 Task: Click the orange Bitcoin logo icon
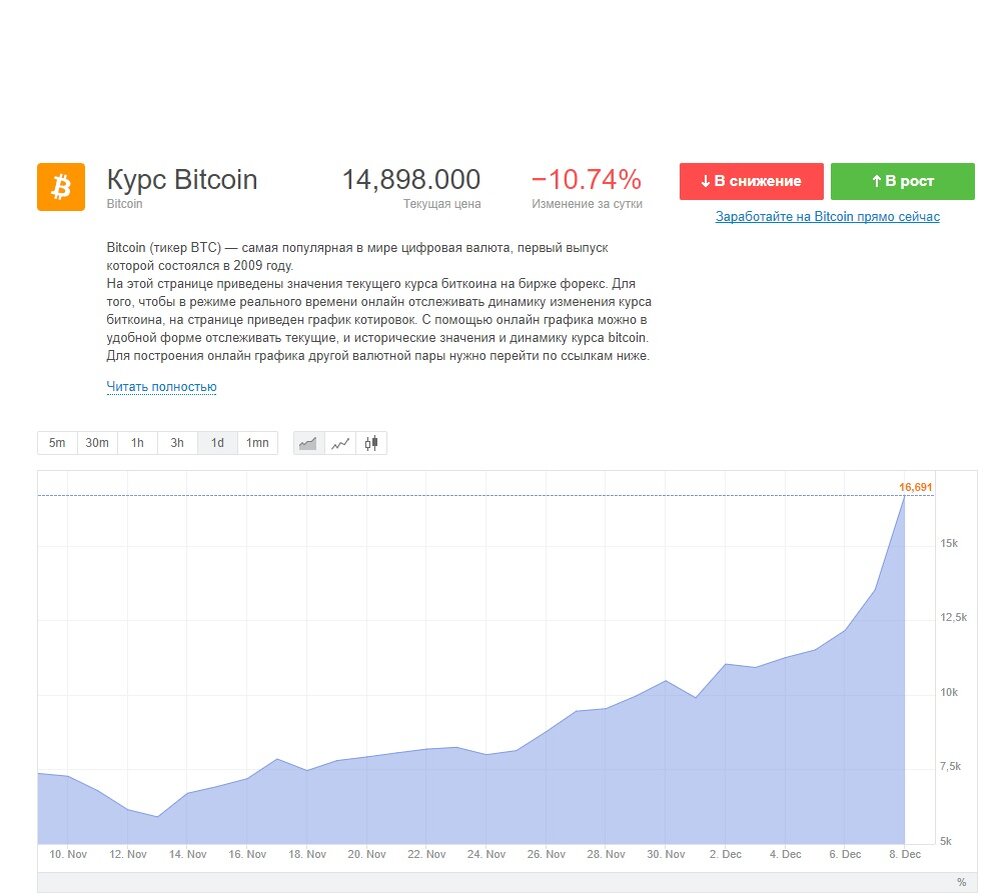tap(61, 187)
